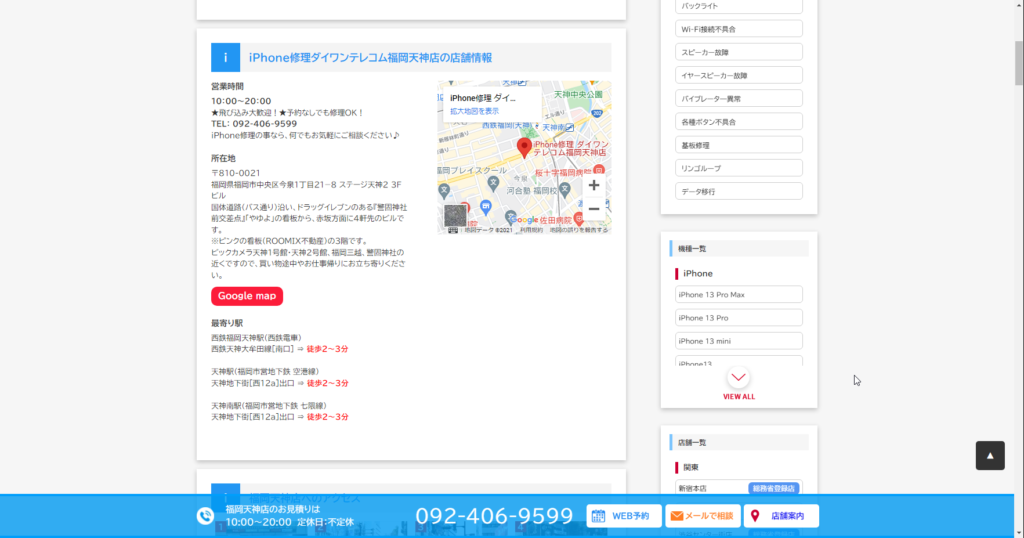The width and height of the screenshot is (1024, 538).
Task: Click the school marker near 河合塾 福岡校
Action: point(565,189)
